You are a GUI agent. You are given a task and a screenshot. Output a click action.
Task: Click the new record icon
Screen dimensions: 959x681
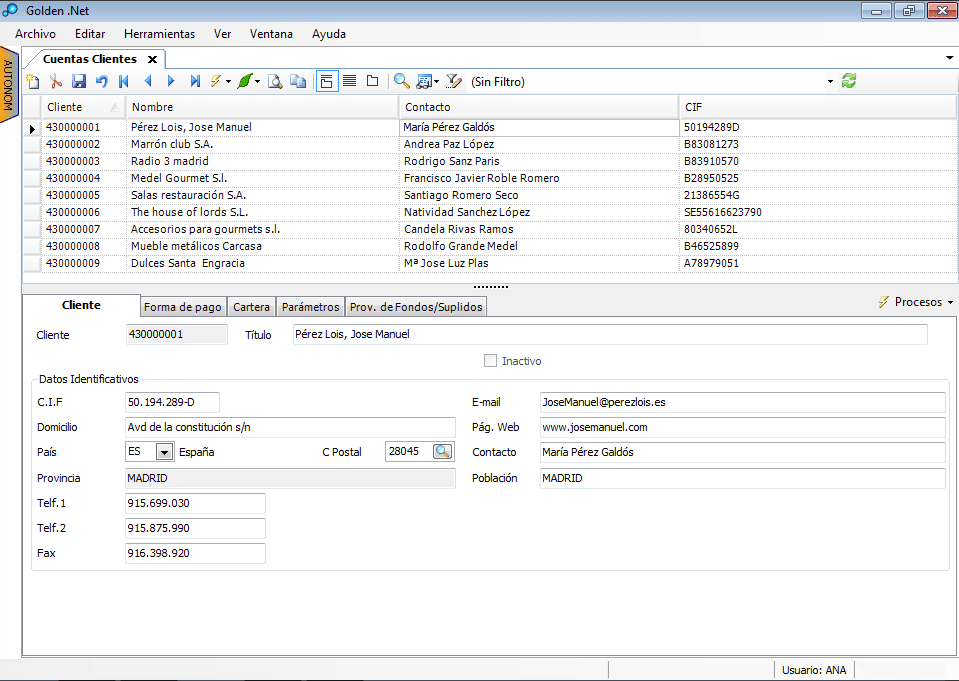point(33,82)
